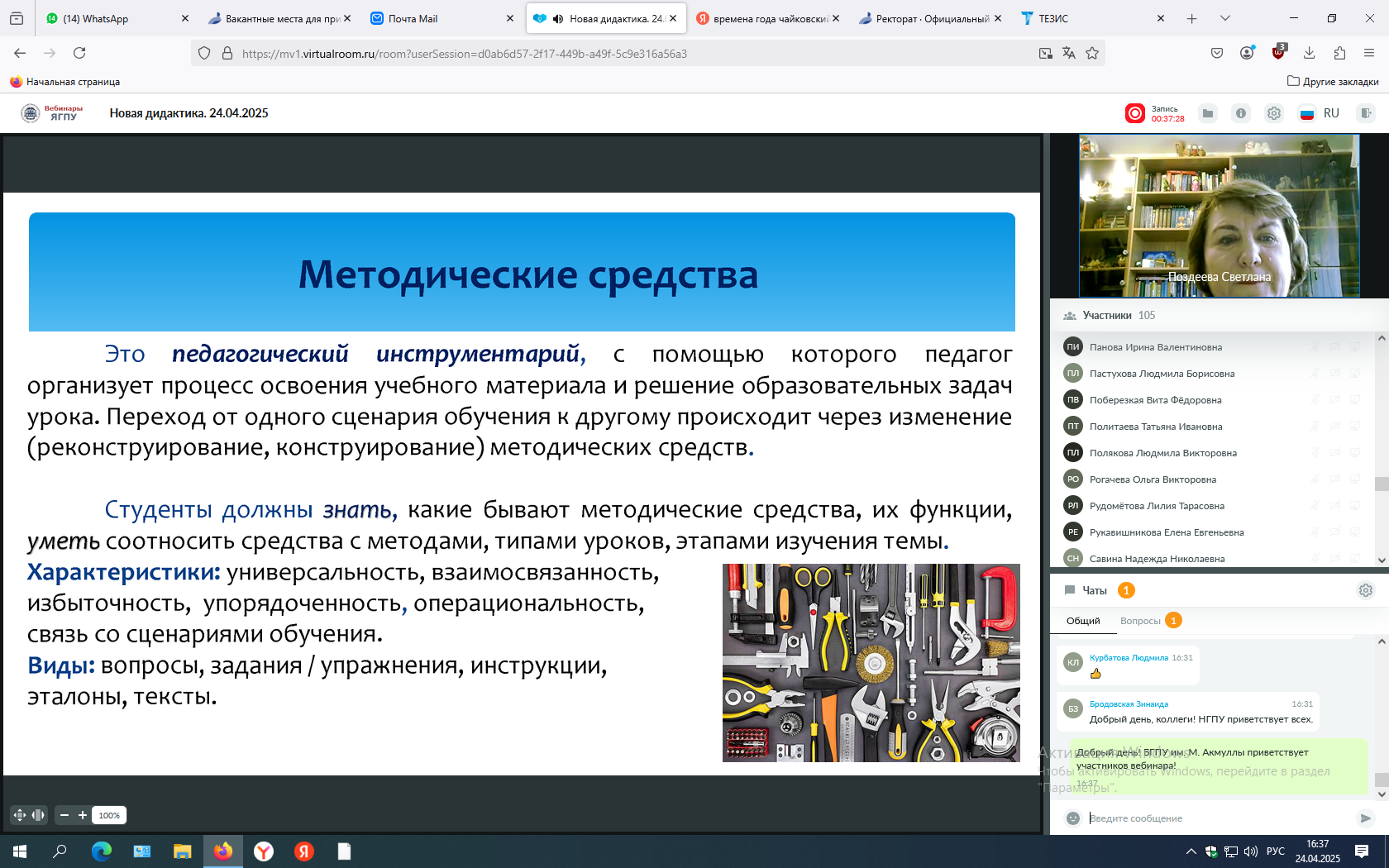Open the webinar files folder icon
The width and height of the screenshot is (1389, 868).
click(1208, 113)
